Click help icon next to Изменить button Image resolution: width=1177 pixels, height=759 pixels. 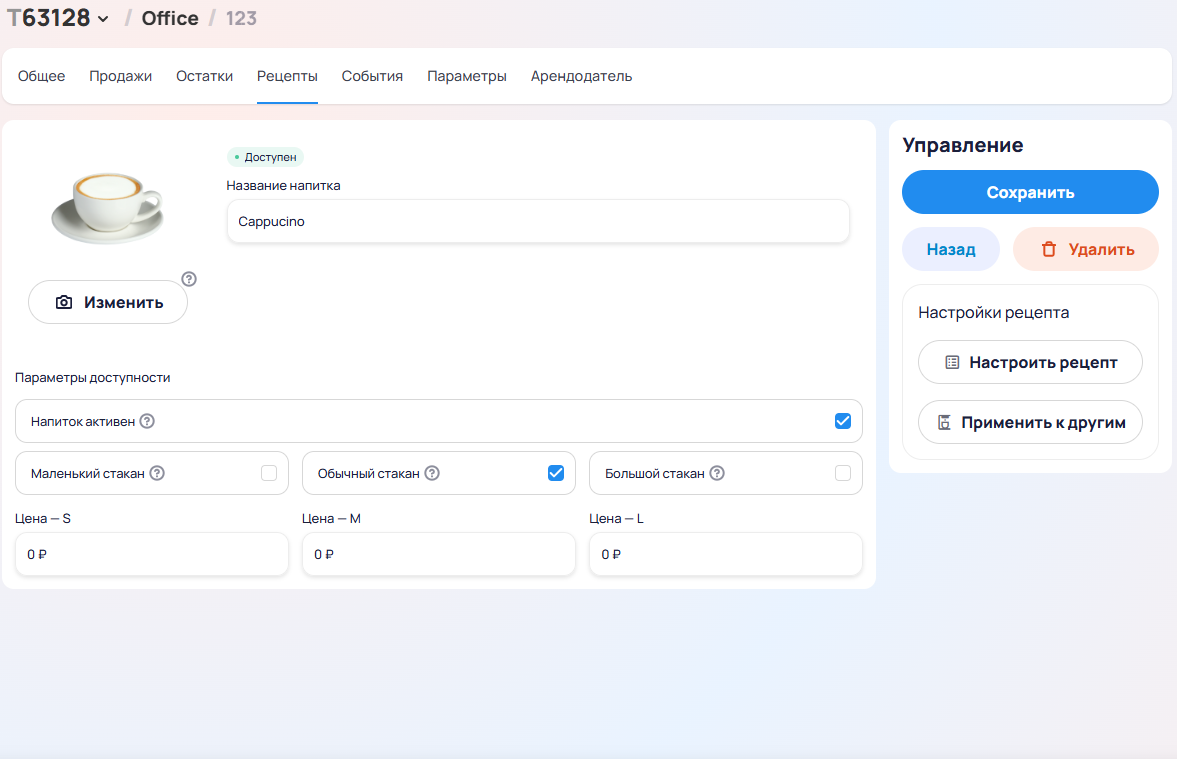(x=189, y=279)
